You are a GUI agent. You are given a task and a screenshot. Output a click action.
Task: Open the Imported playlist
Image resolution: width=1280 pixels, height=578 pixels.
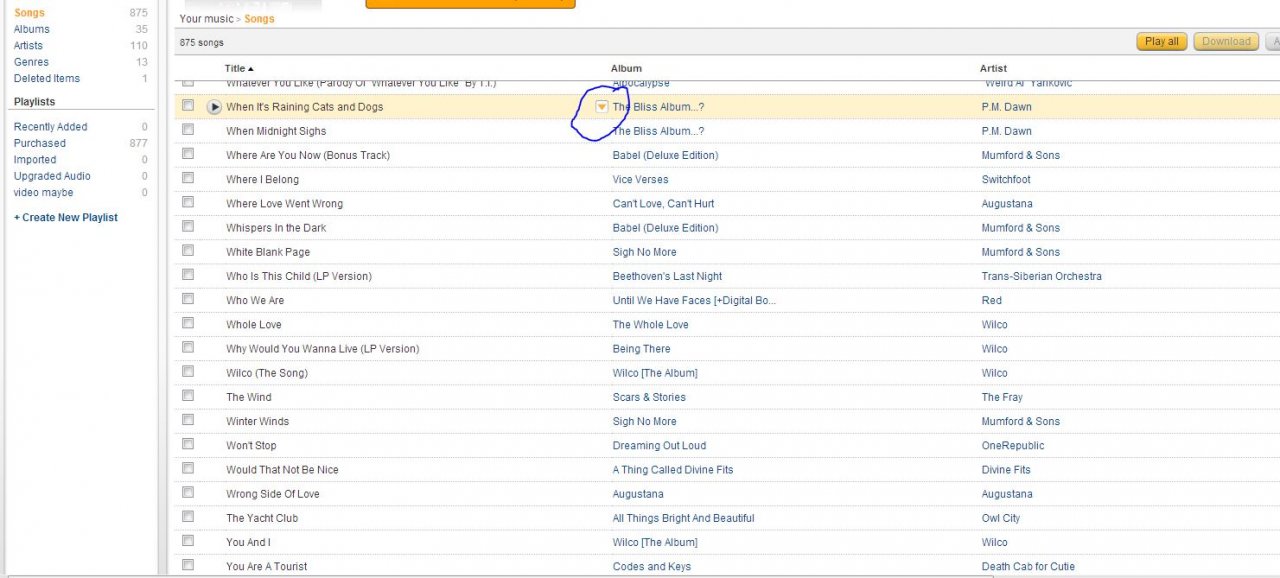click(35, 159)
